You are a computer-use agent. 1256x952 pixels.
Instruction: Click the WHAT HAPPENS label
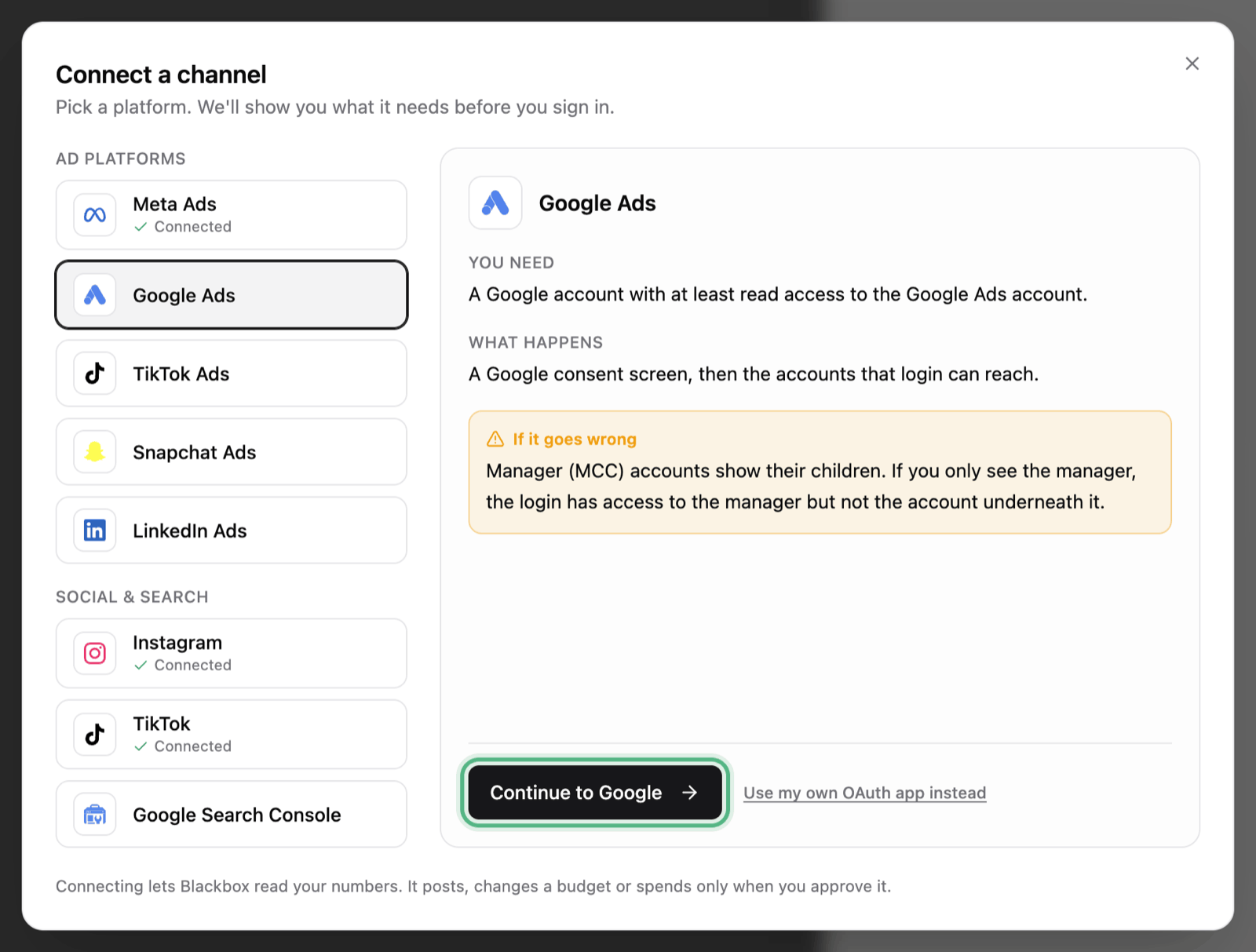click(535, 342)
